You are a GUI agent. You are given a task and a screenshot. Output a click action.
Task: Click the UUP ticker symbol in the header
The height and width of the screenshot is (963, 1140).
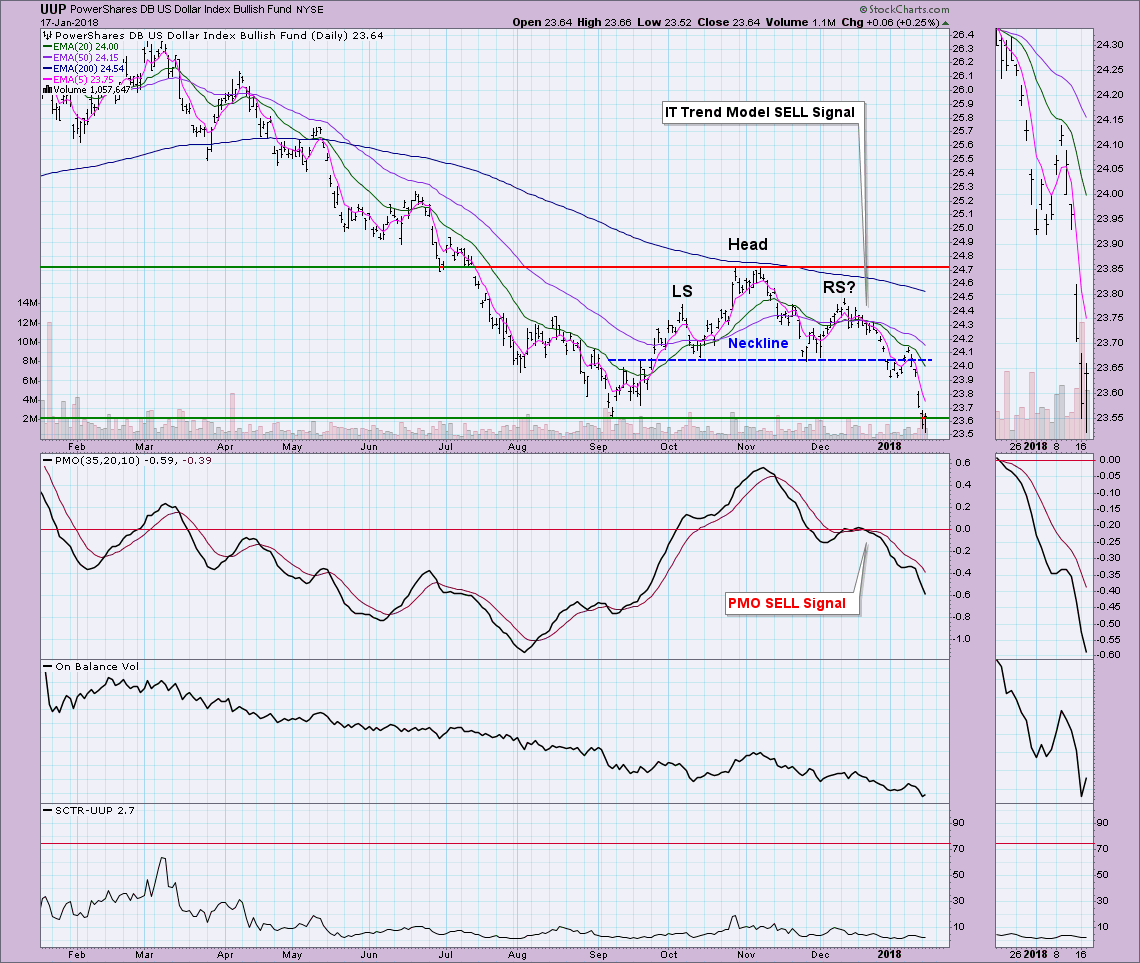pos(53,9)
